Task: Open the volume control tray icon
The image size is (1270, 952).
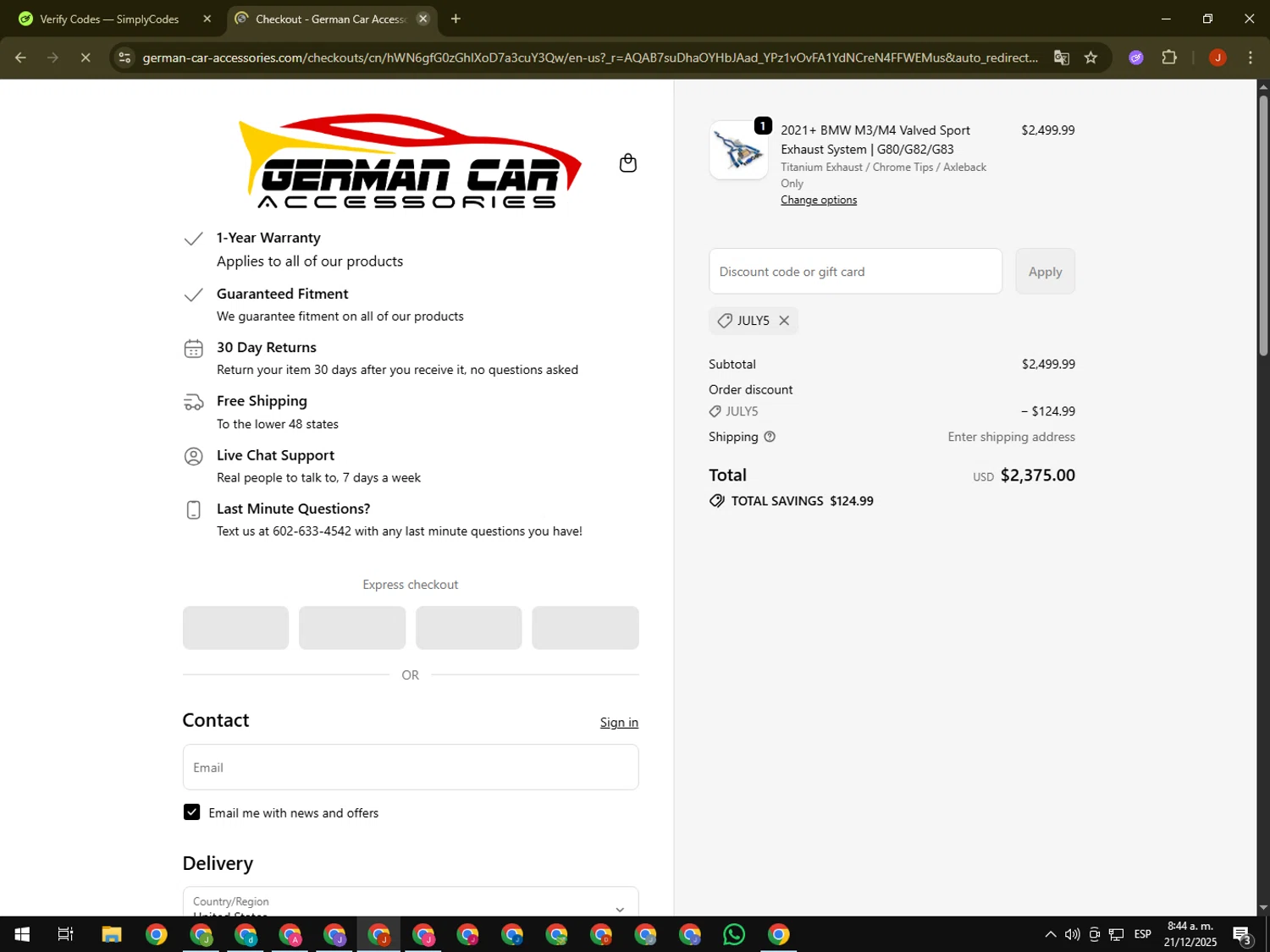Action: [1072, 934]
